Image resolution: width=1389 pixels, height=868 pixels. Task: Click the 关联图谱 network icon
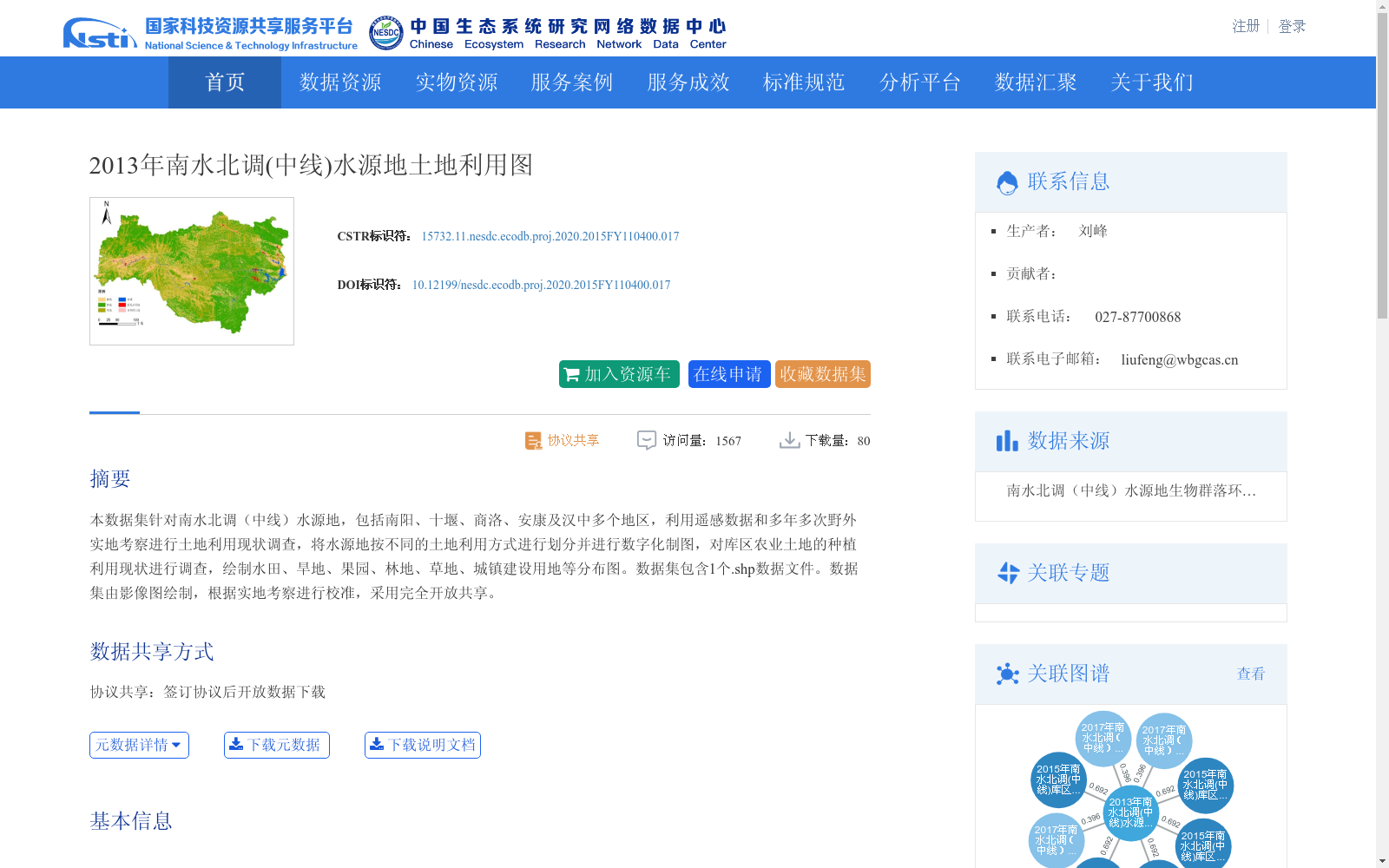pos(1007,674)
